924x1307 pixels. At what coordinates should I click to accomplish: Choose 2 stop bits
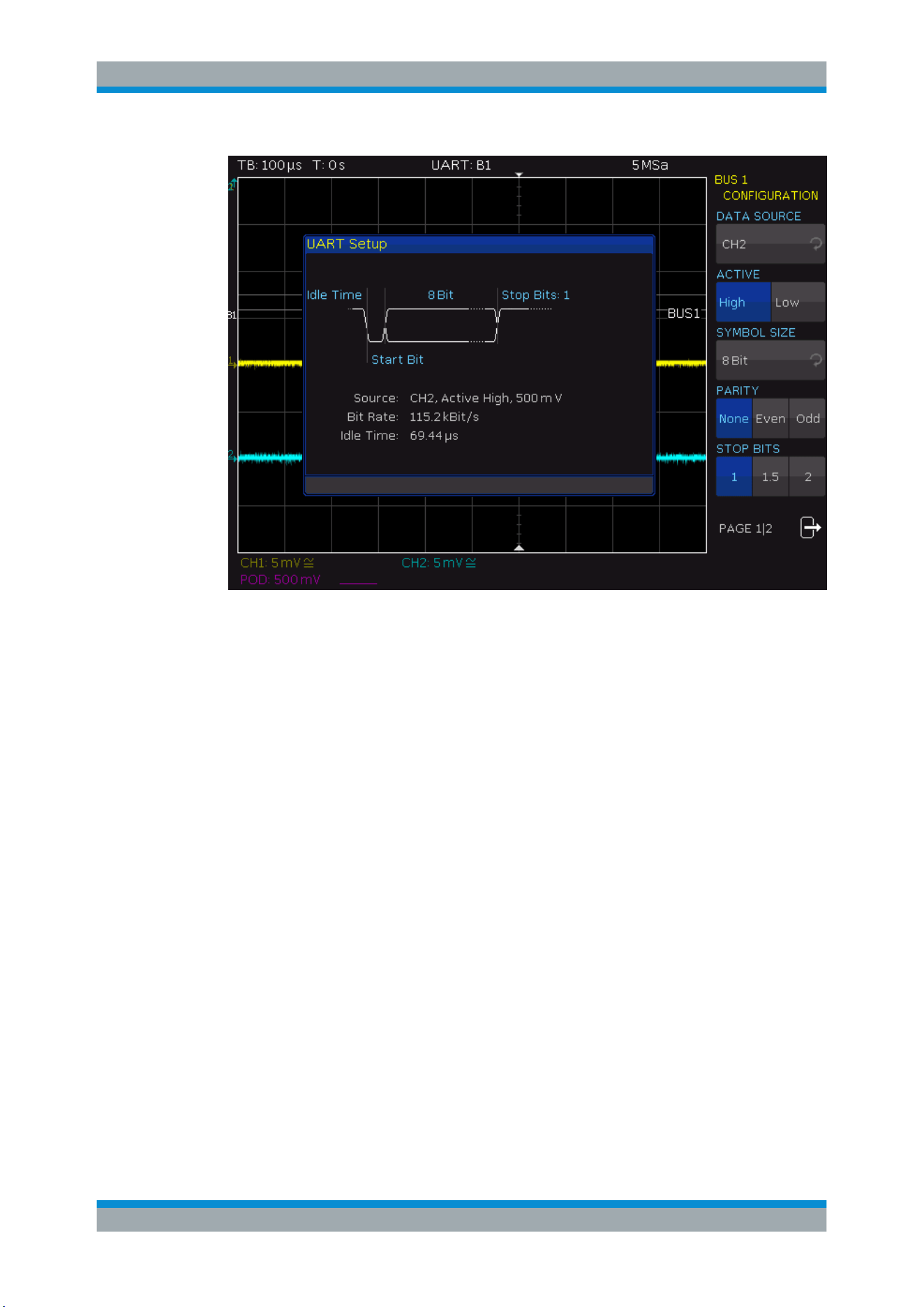point(807,476)
